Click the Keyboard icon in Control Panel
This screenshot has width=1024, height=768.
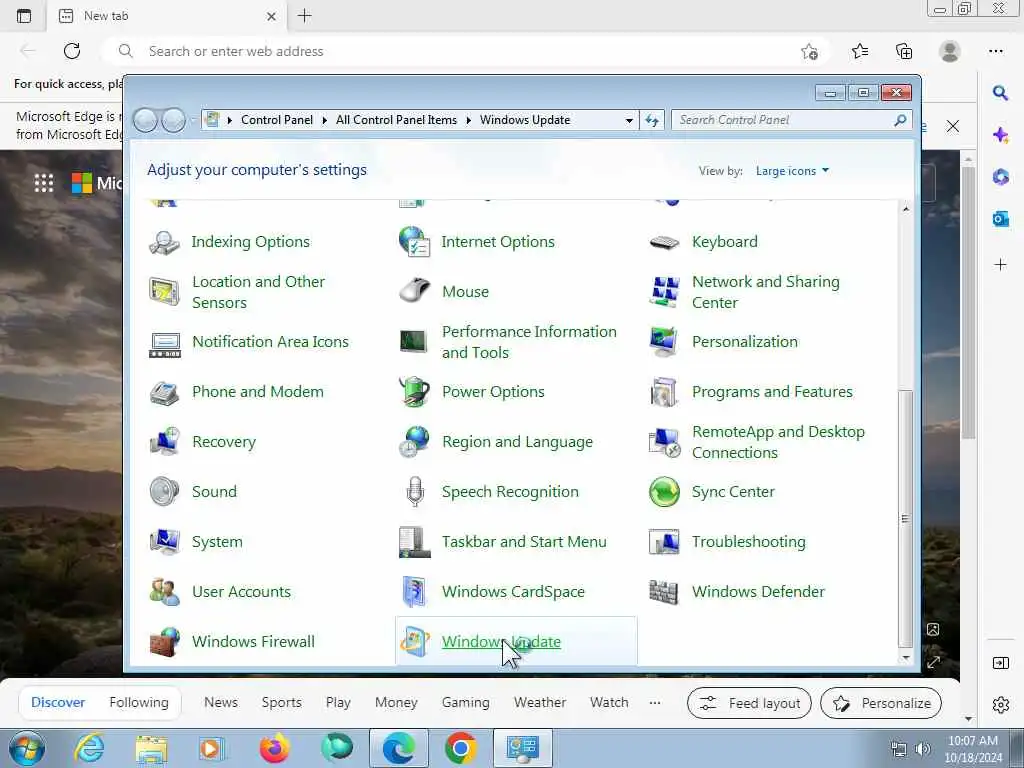pyautogui.click(x=664, y=242)
